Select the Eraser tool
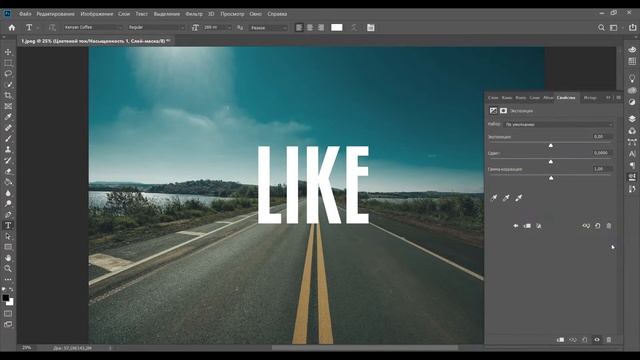 click(8, 171)
